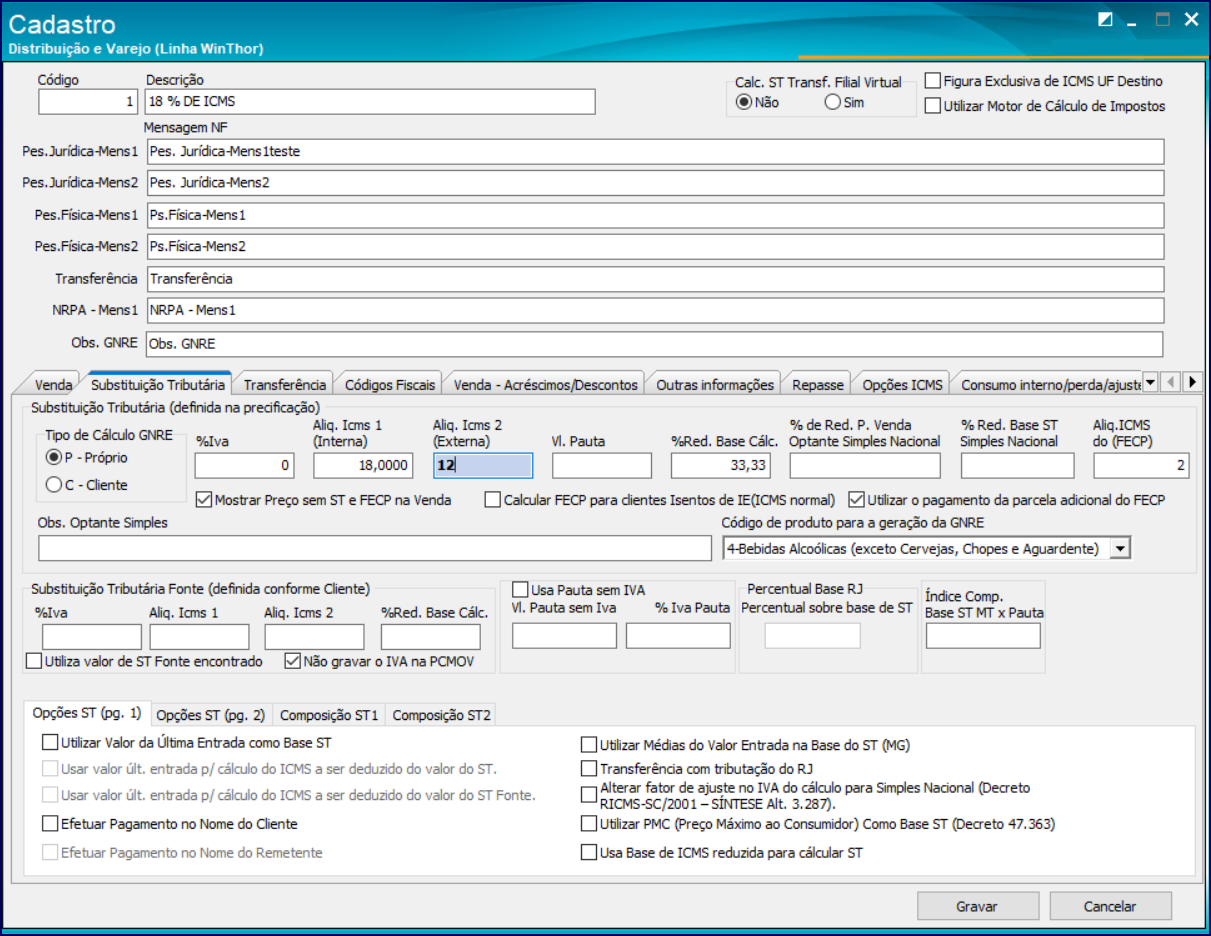Select Sim for Calc. ST Transf. Filial Virtual
1211x936 pixels.
844,102
